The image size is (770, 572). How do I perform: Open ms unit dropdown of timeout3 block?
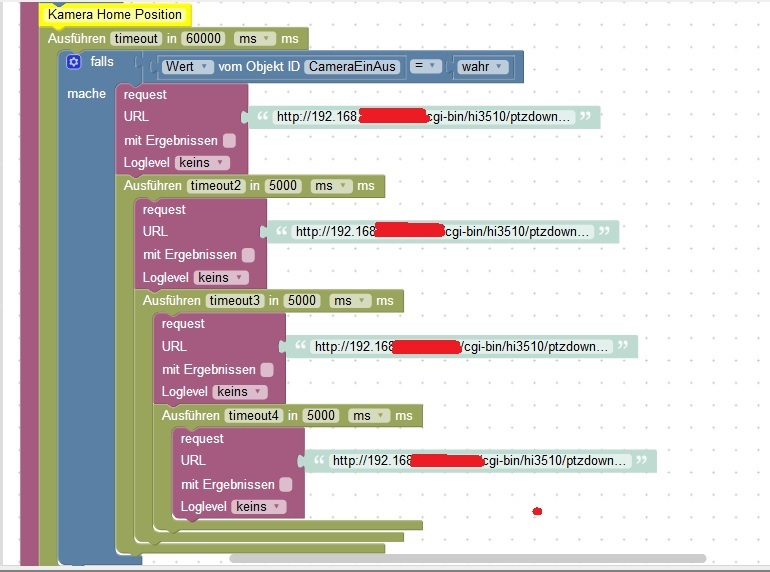[x=350, y=300]
